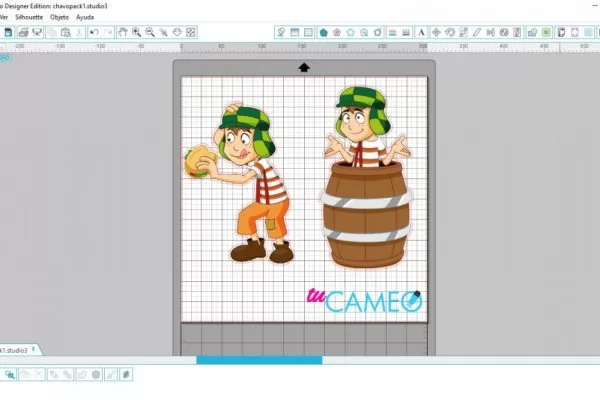Viewport: 600px width, 400px height.
Task: Open the Trace panel icon
Action: tap(532, 32)
